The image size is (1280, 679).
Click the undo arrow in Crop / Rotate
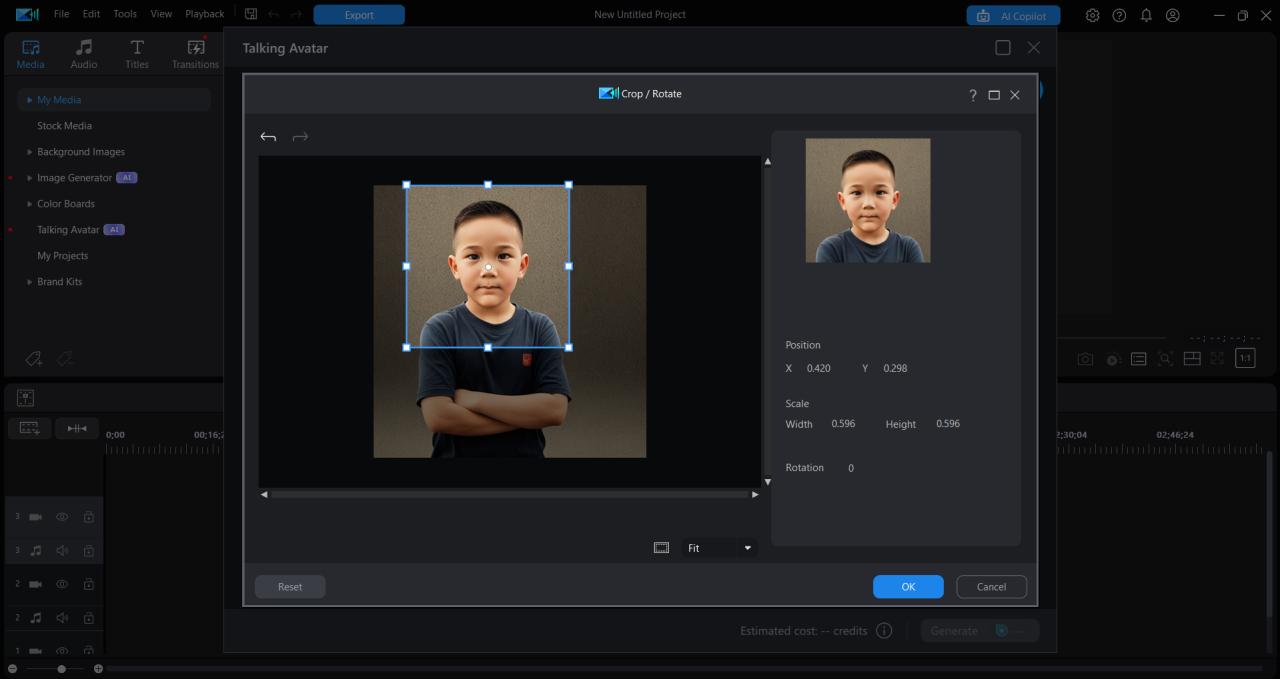pyautogui.click(x=268, y=137)
